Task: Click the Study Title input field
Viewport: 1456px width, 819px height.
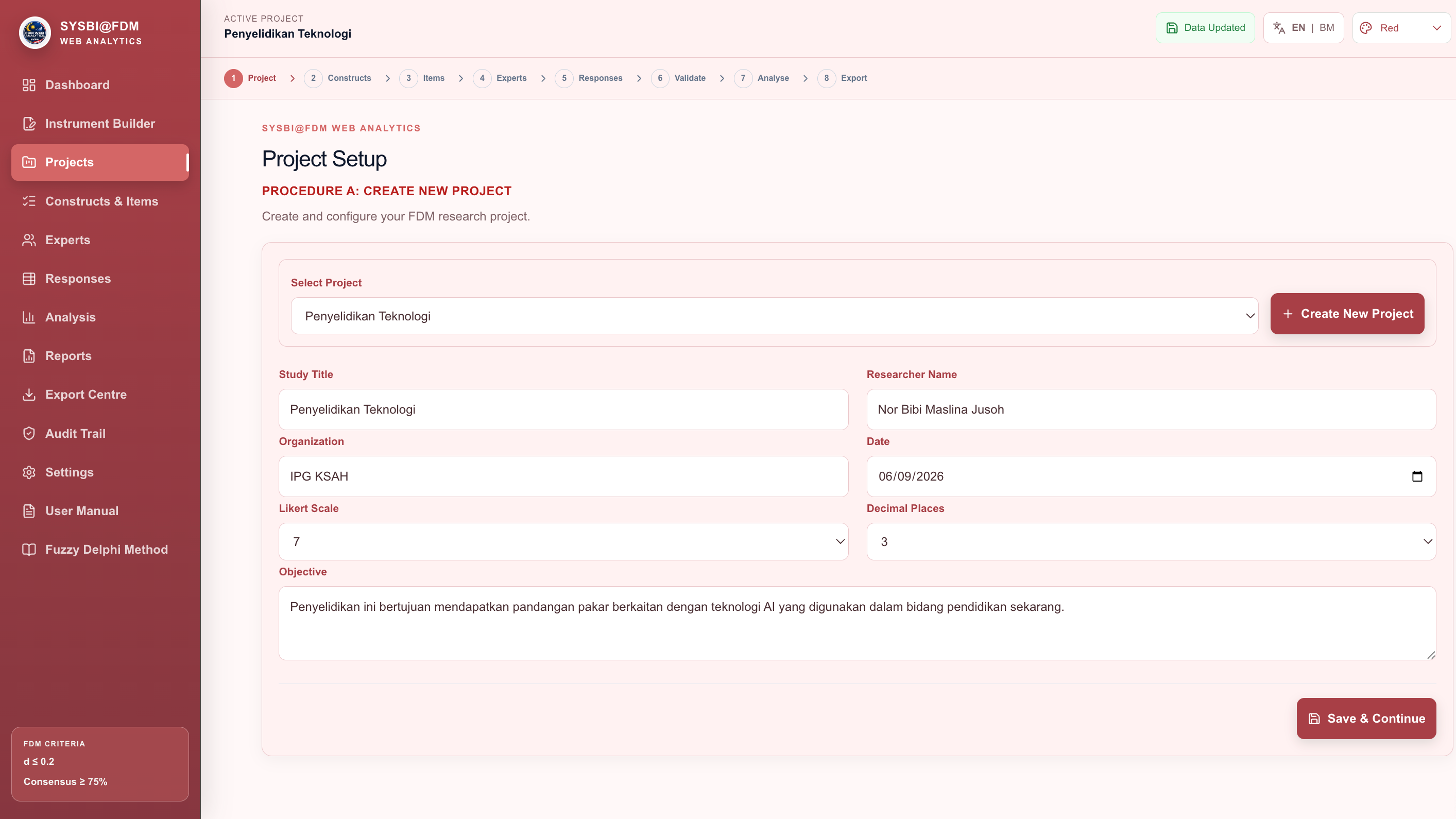Action: (x=563, y=409)
